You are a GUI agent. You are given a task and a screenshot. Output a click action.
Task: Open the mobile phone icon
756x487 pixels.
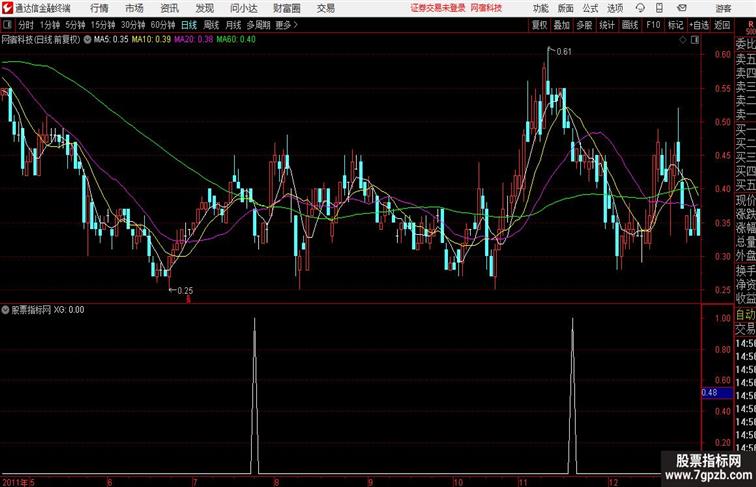(x=660, y=8)
